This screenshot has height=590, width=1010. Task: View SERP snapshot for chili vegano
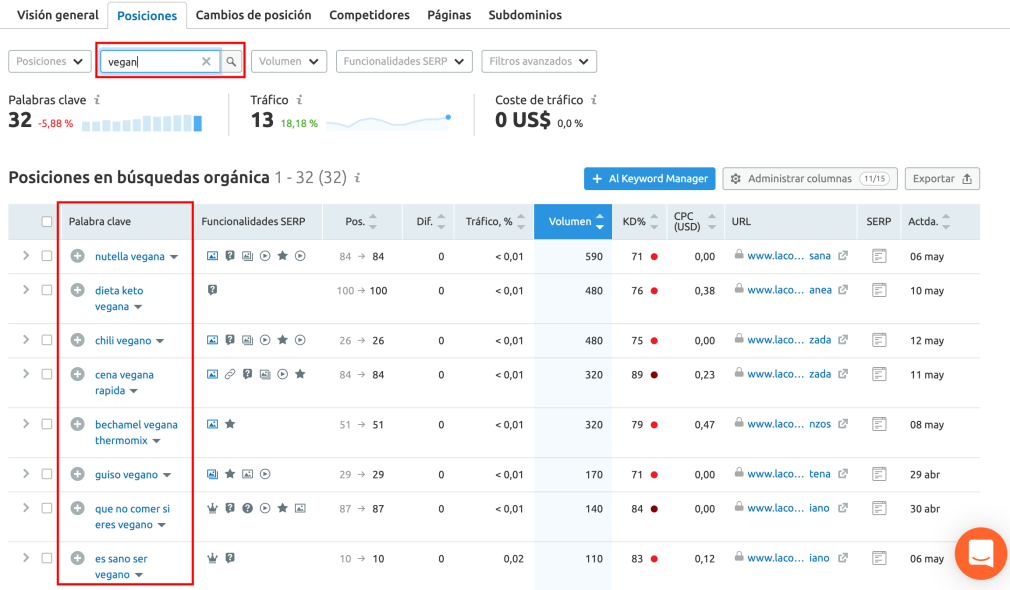click(879, 339)
